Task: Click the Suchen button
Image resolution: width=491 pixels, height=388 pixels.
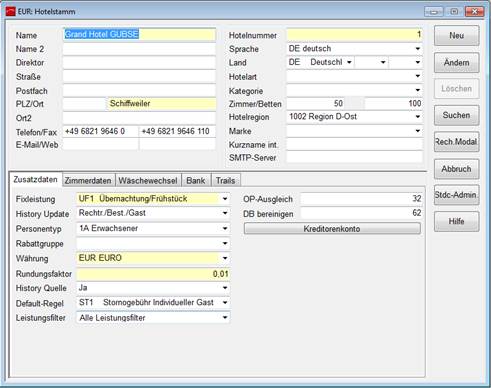Action: tap(456, 115)
